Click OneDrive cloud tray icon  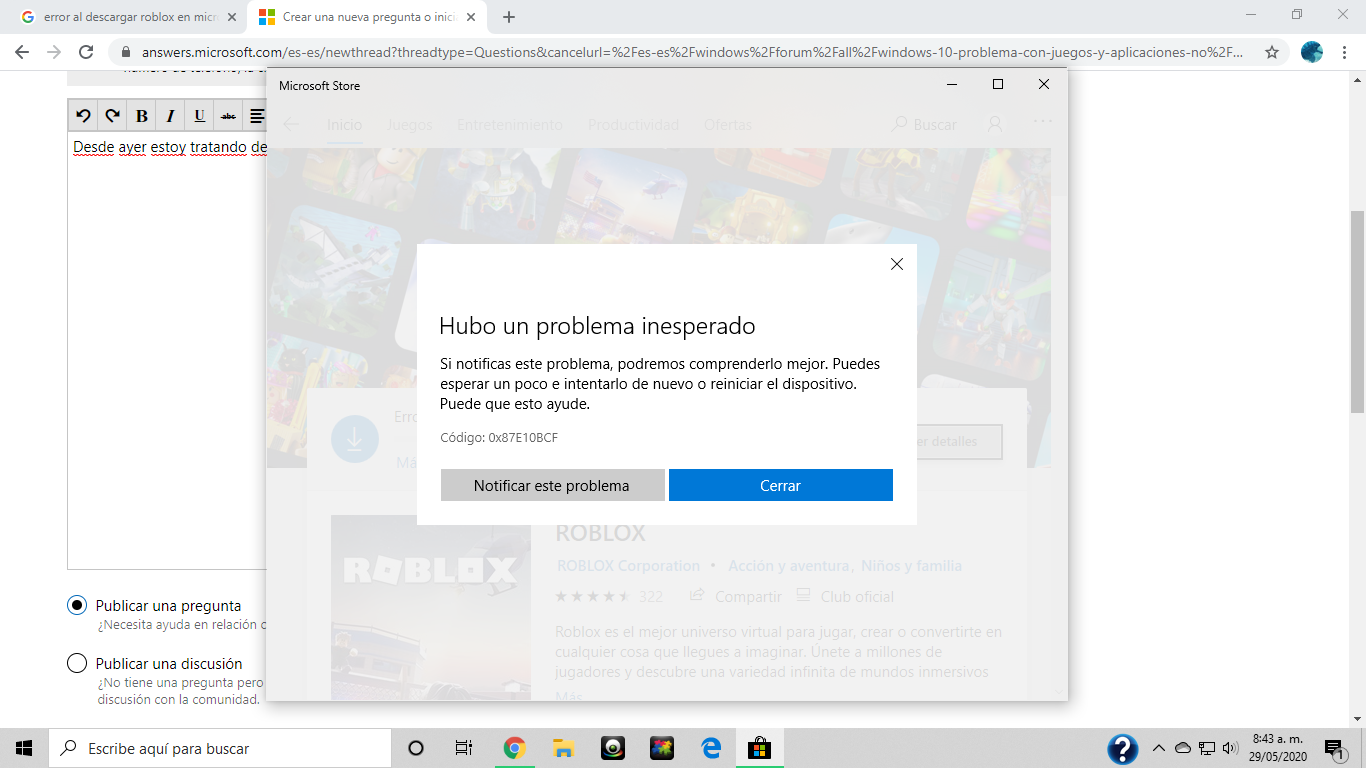pos(1183,748)
